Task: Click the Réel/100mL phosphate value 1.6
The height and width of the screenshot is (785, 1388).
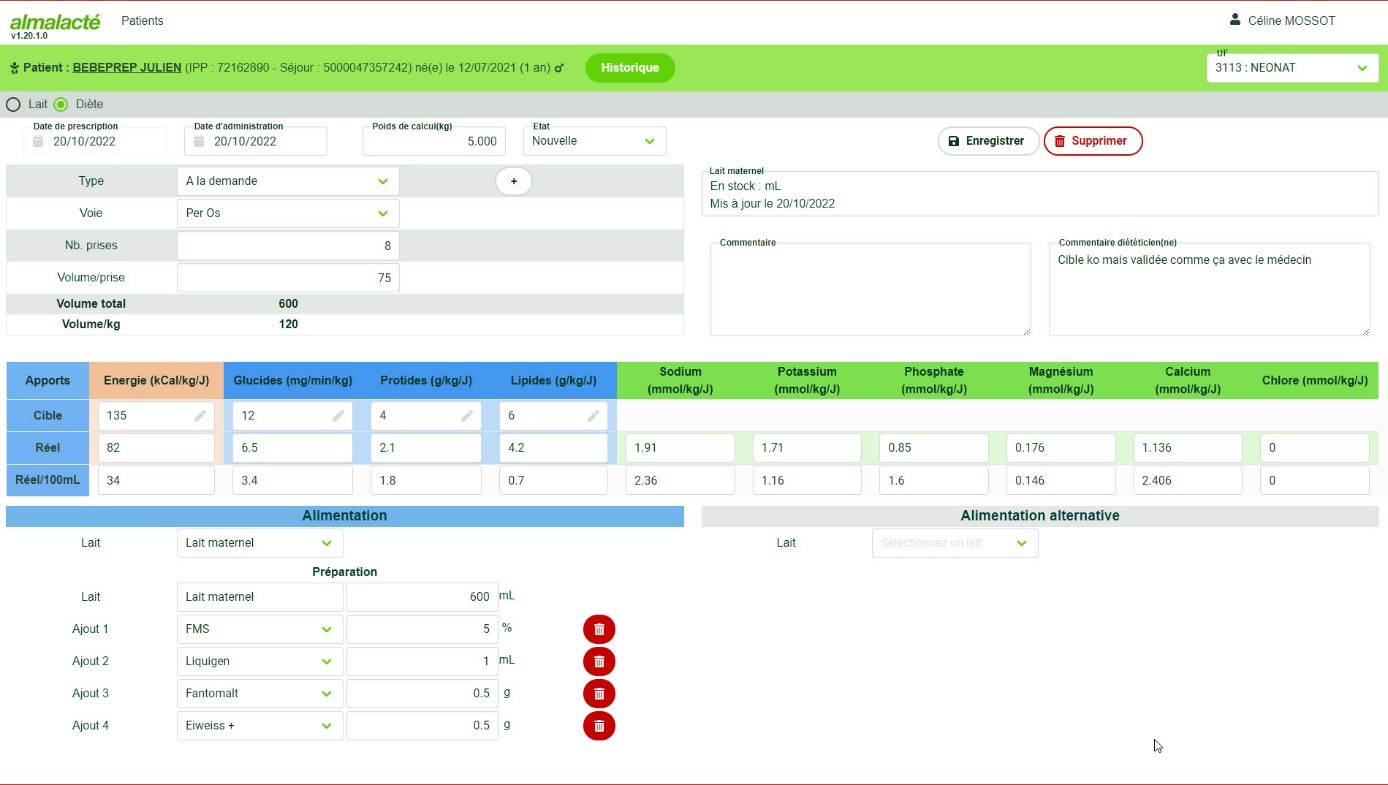Action: pos(934,480)
